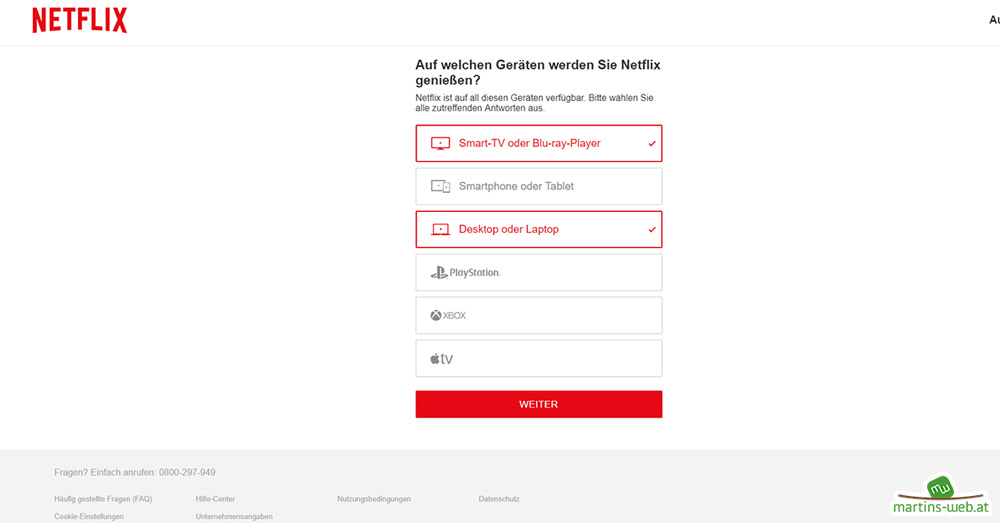Open the Unternehmensangaben link
The height and width of the screenshot is (523, 1000).
[234, 516]
